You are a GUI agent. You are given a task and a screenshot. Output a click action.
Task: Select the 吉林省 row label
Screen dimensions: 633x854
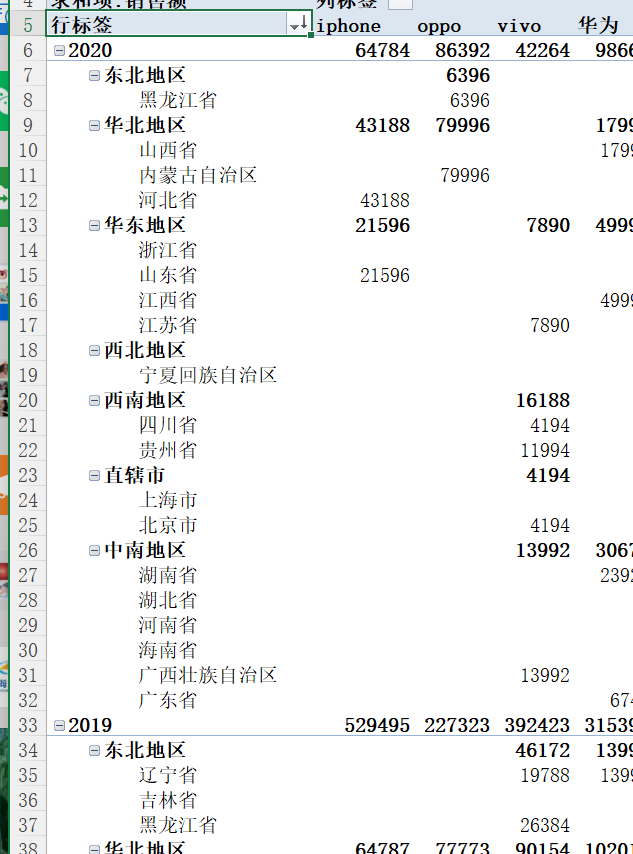[167, 801]
